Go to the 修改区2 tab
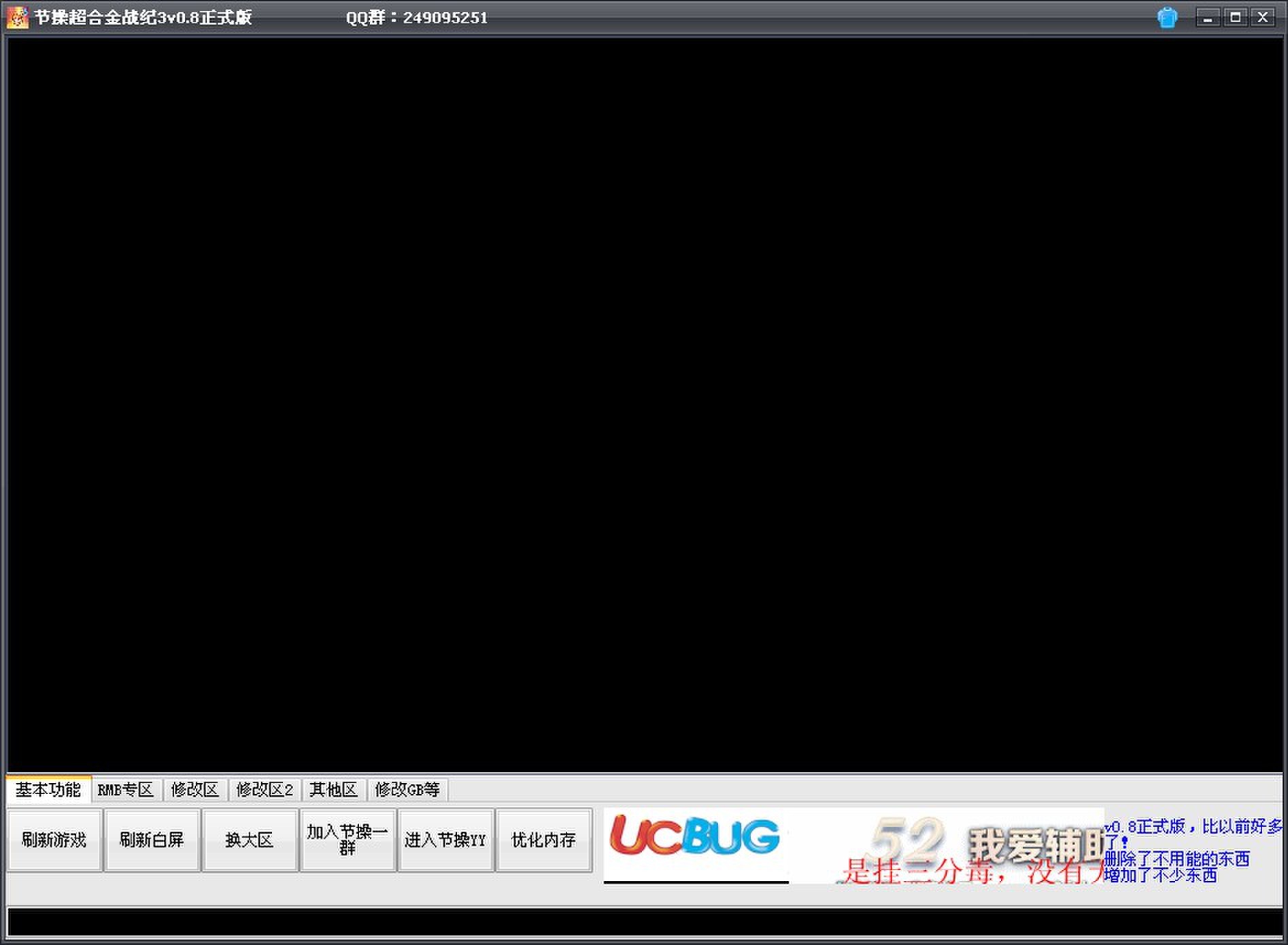Image resolution: width=1288 pixels, height=945 pixels. click(x=265, y=789)
